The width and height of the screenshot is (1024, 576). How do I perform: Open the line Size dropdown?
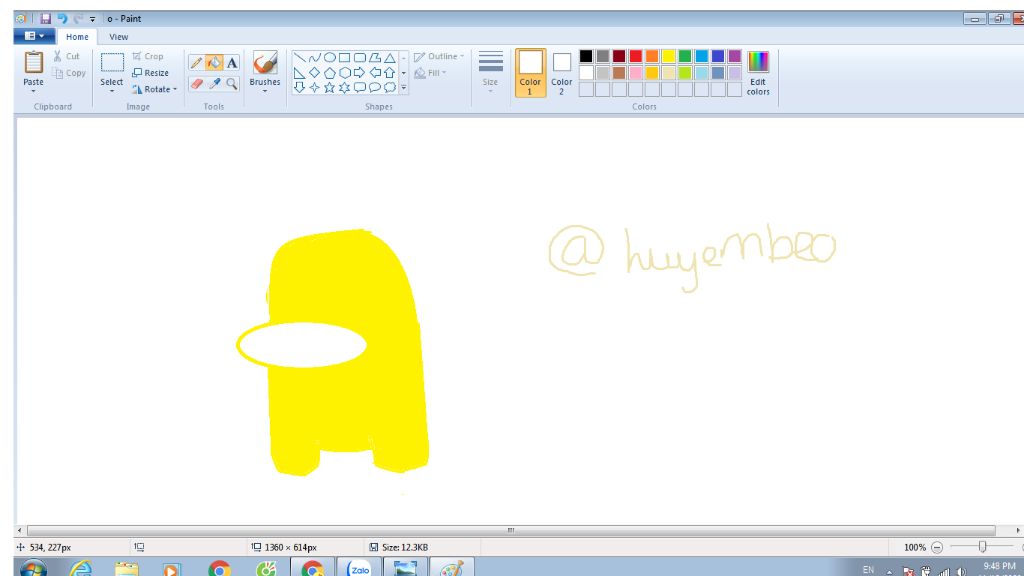click(x=490, y=72)
